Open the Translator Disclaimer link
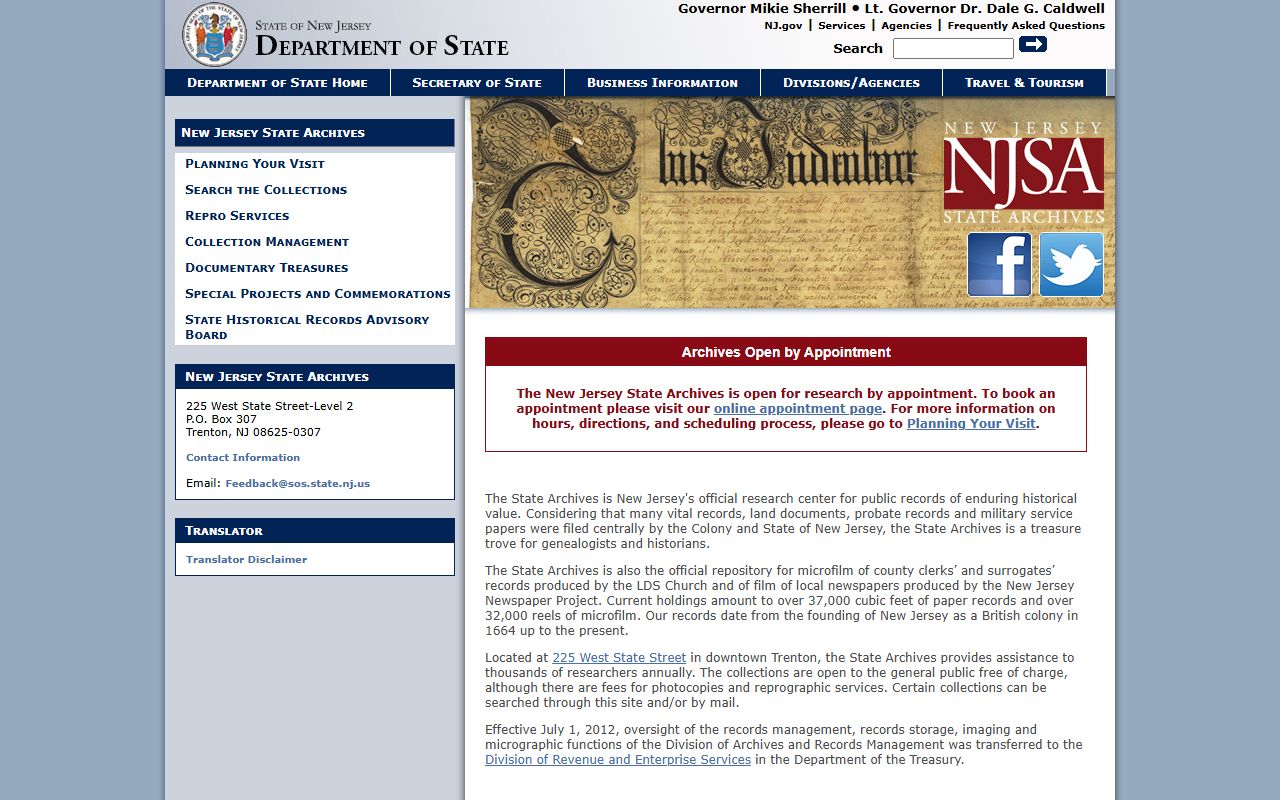 click(x=246, y=560)
